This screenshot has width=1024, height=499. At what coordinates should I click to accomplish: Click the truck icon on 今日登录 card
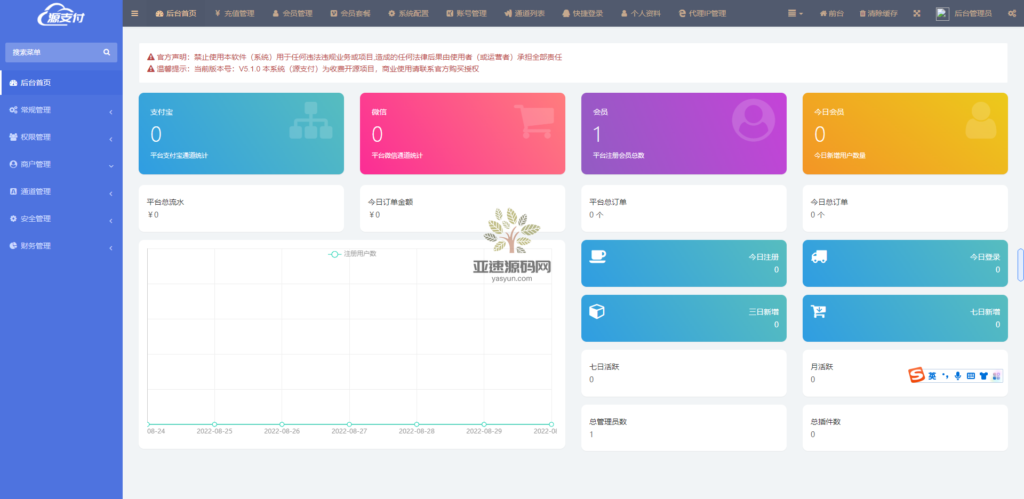click(819, 257)
